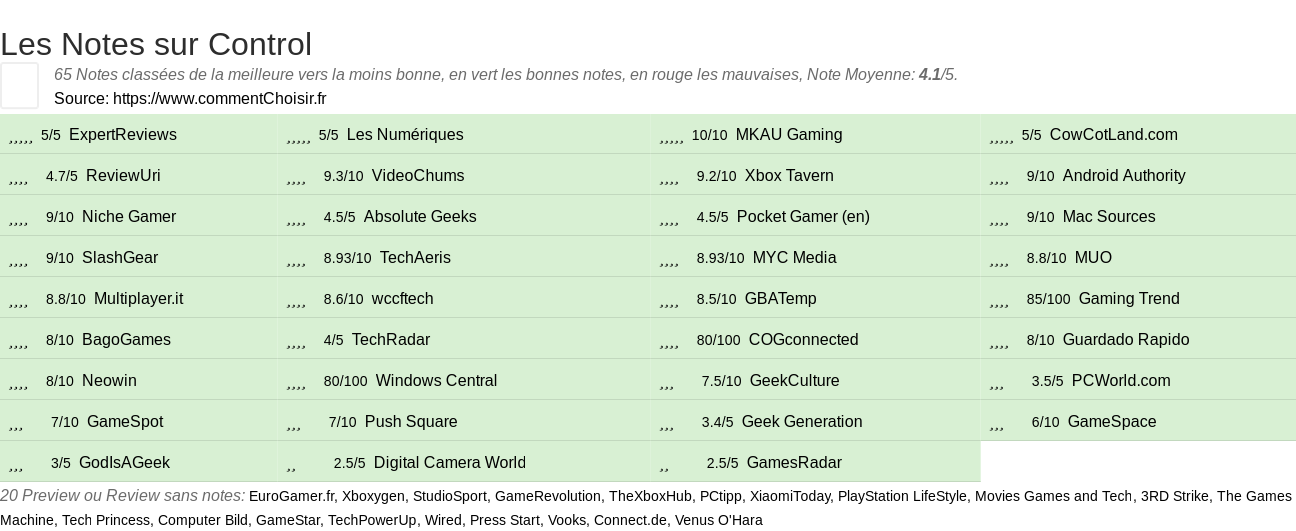Image resolution: width=1296 pixels, height=531 pixels.
Task: Open the EuroGamer.fr preview link
Action: coord(291,496)
